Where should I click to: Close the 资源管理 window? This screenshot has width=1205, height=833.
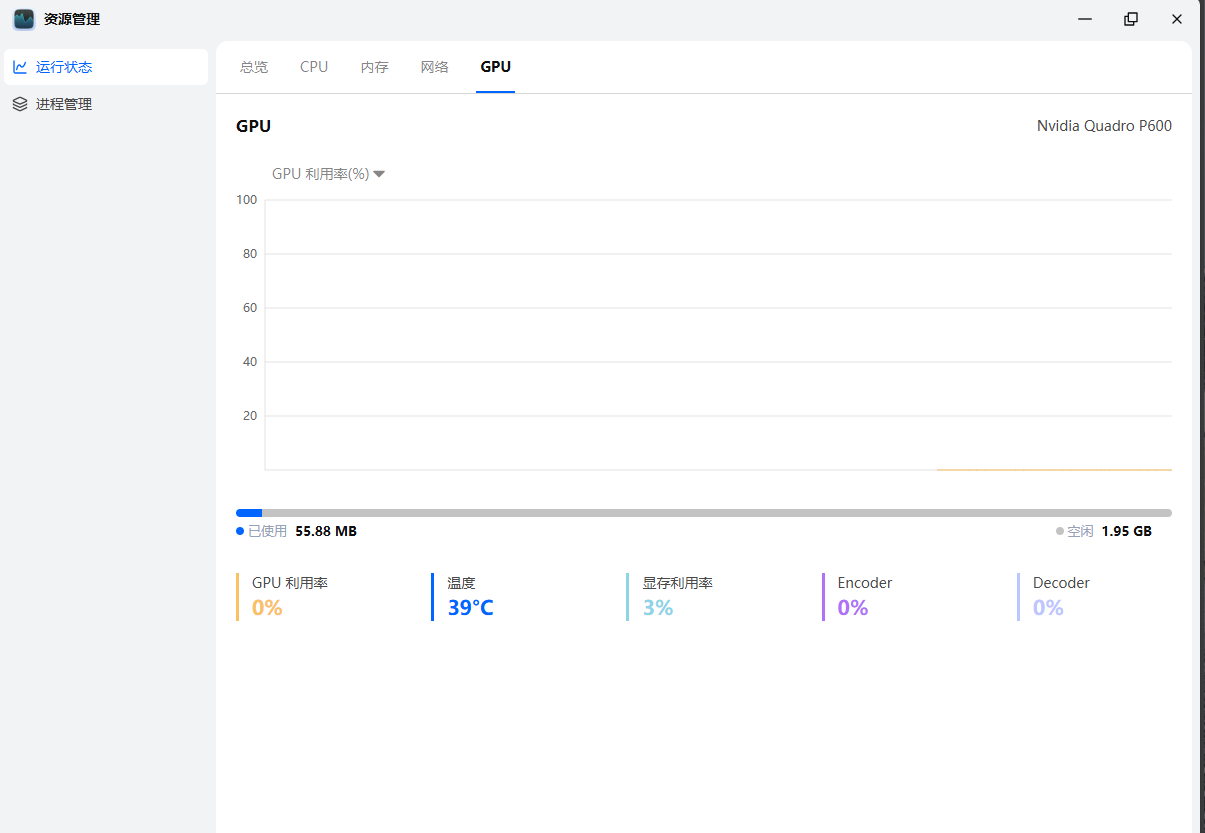tap(1177, 19)
